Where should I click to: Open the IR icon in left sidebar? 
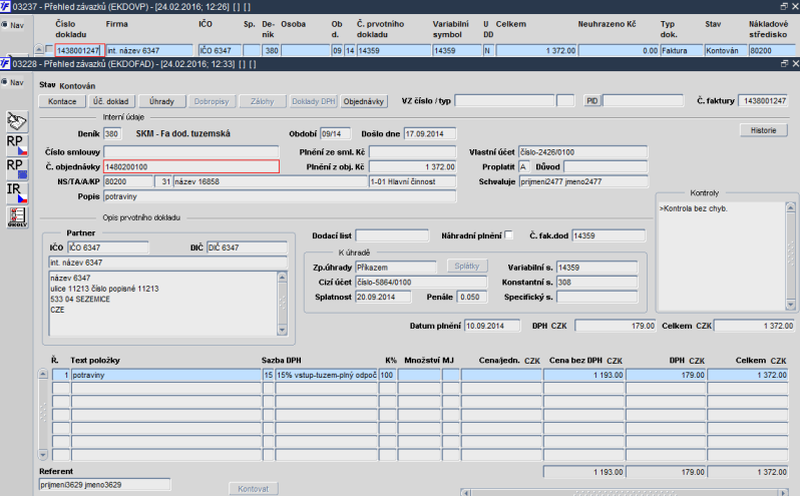pyautogui.click(x=17, y=193)
